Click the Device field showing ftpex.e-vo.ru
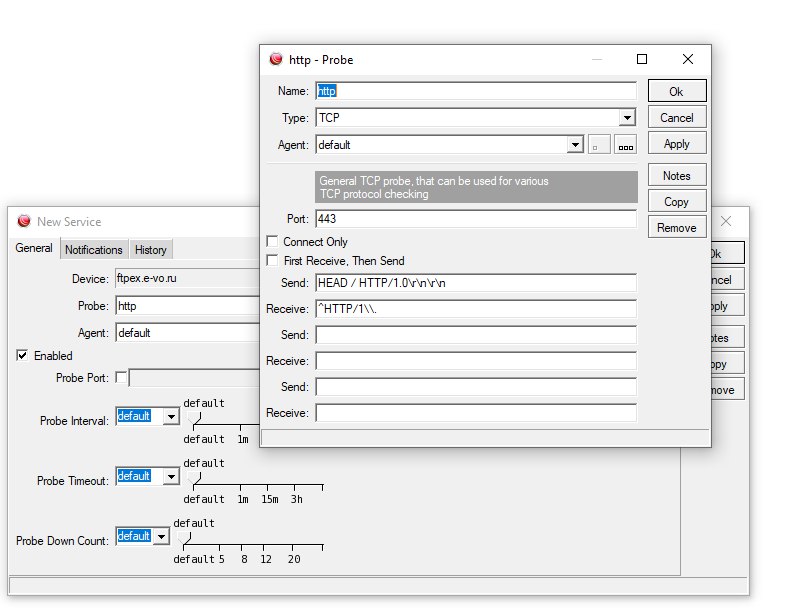Screen dimensions: 806x614 pos(188,278)
